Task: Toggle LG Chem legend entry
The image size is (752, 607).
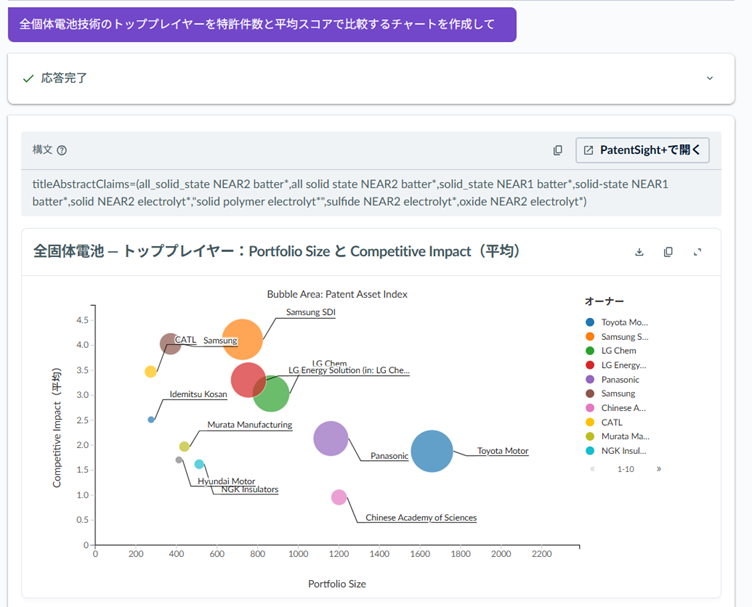Action: [611, 350]
